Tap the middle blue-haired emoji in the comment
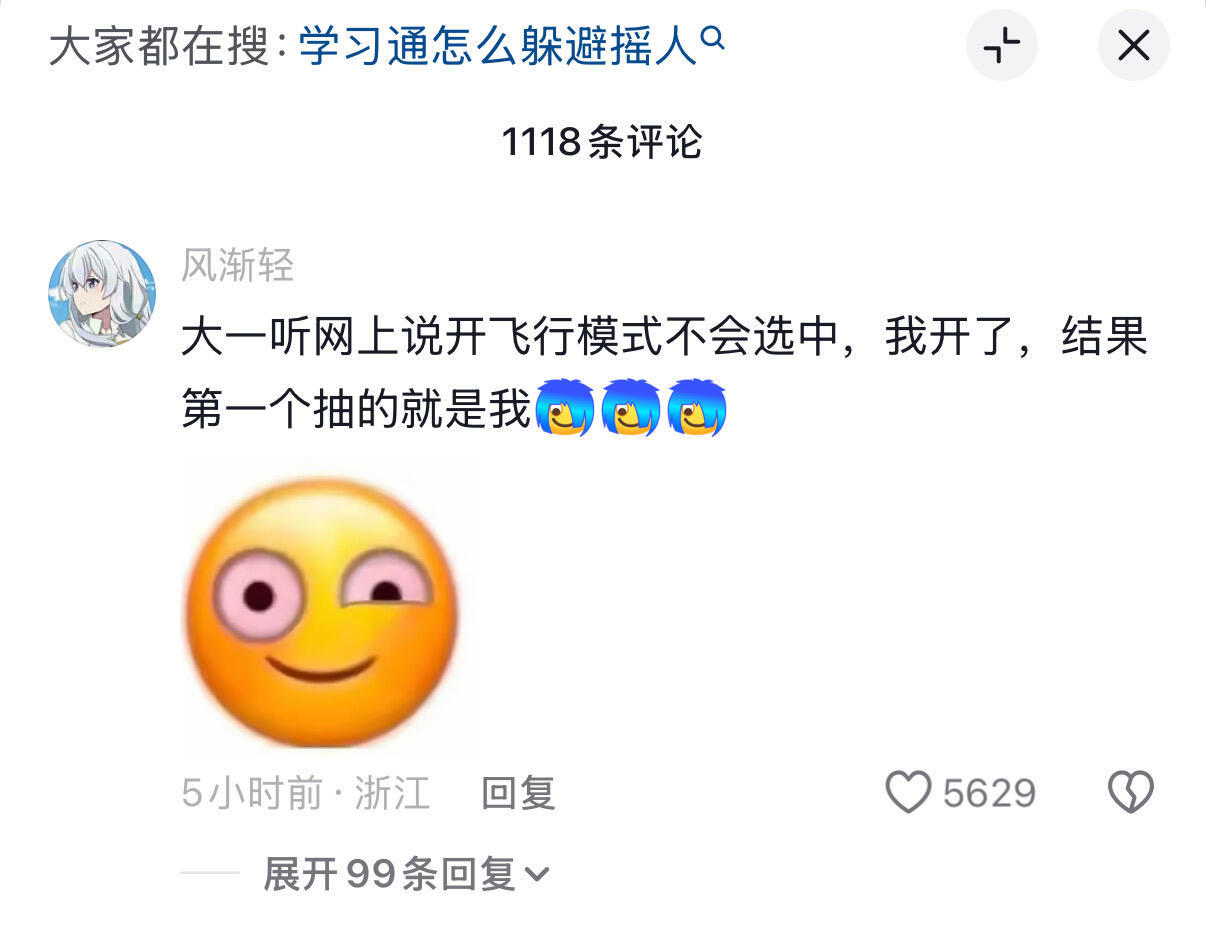The height and width of the screenshot is (925, 1206). click(x=631, y=408)
